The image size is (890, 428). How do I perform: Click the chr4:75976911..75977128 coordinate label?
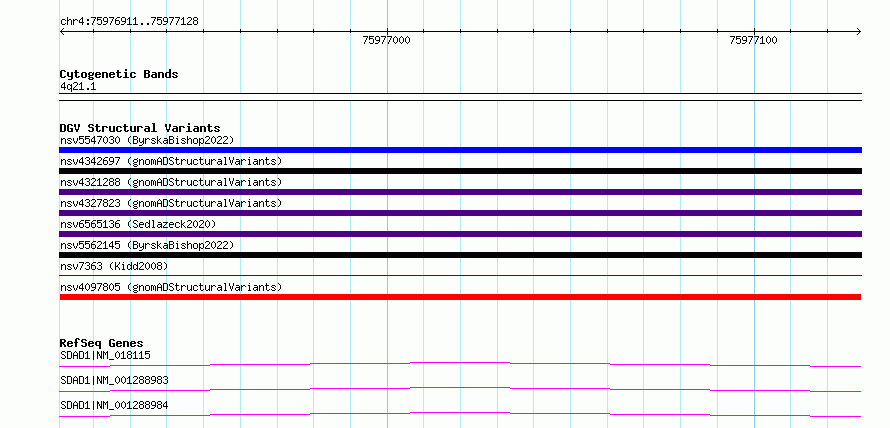pyautogui.click(x=129, y=22)
